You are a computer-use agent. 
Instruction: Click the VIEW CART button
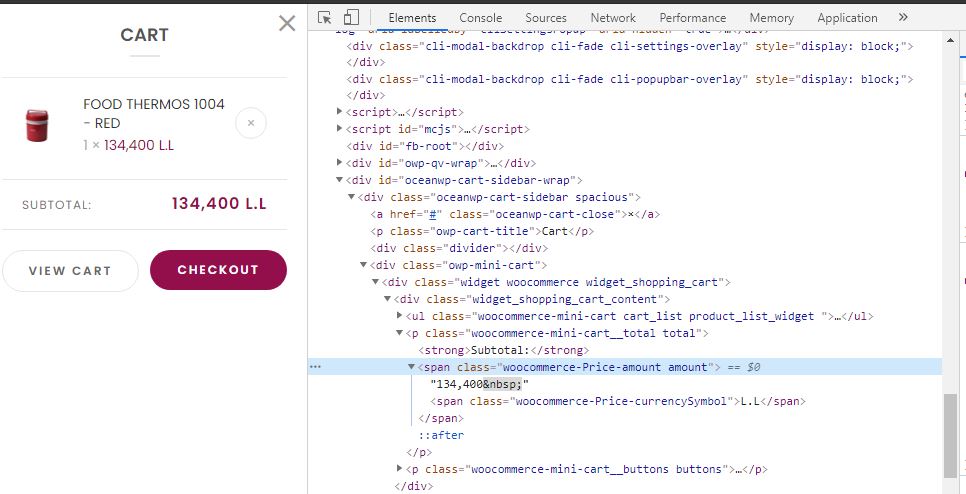(x=70, y=270)
